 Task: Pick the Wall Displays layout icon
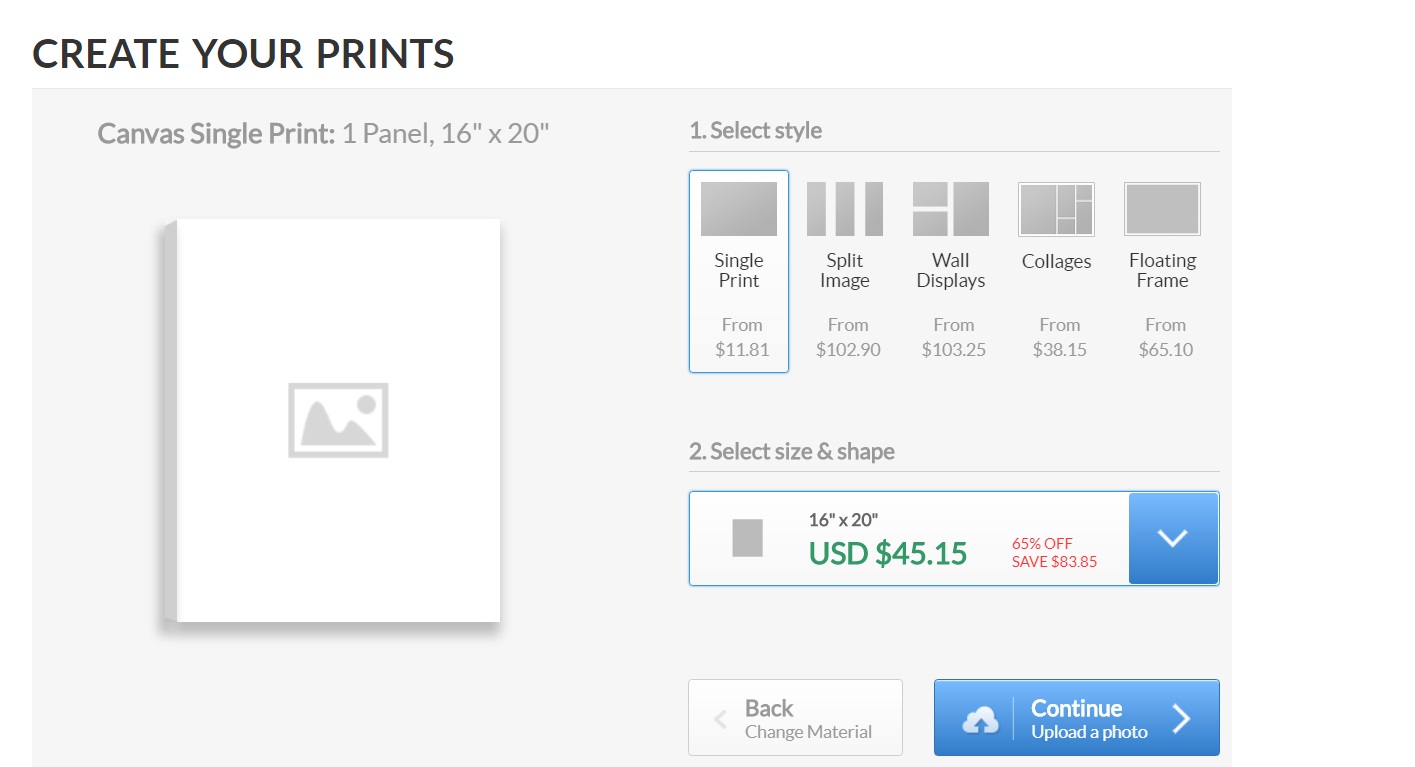951,209
